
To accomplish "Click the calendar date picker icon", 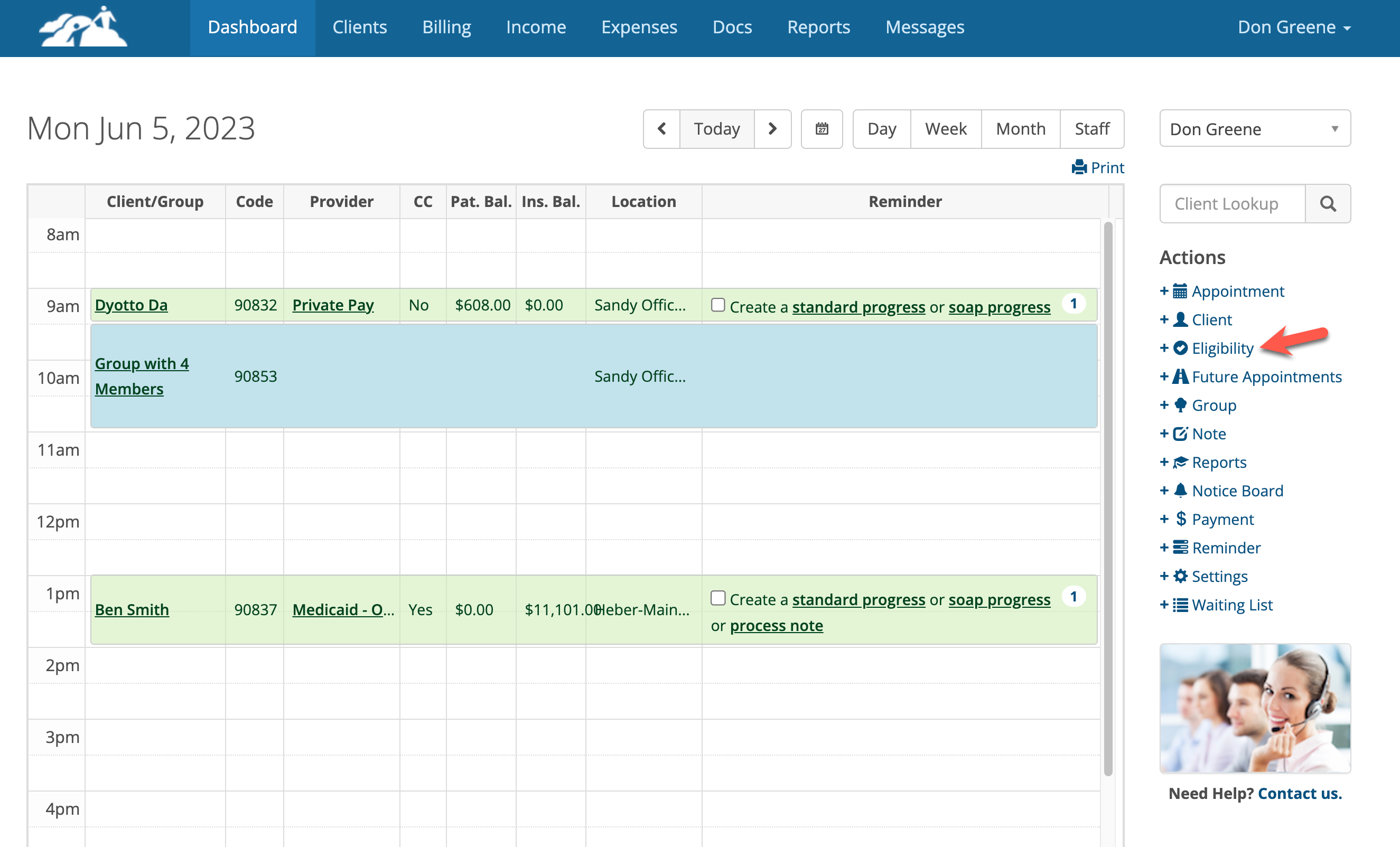I will click(x=822, y=129).
